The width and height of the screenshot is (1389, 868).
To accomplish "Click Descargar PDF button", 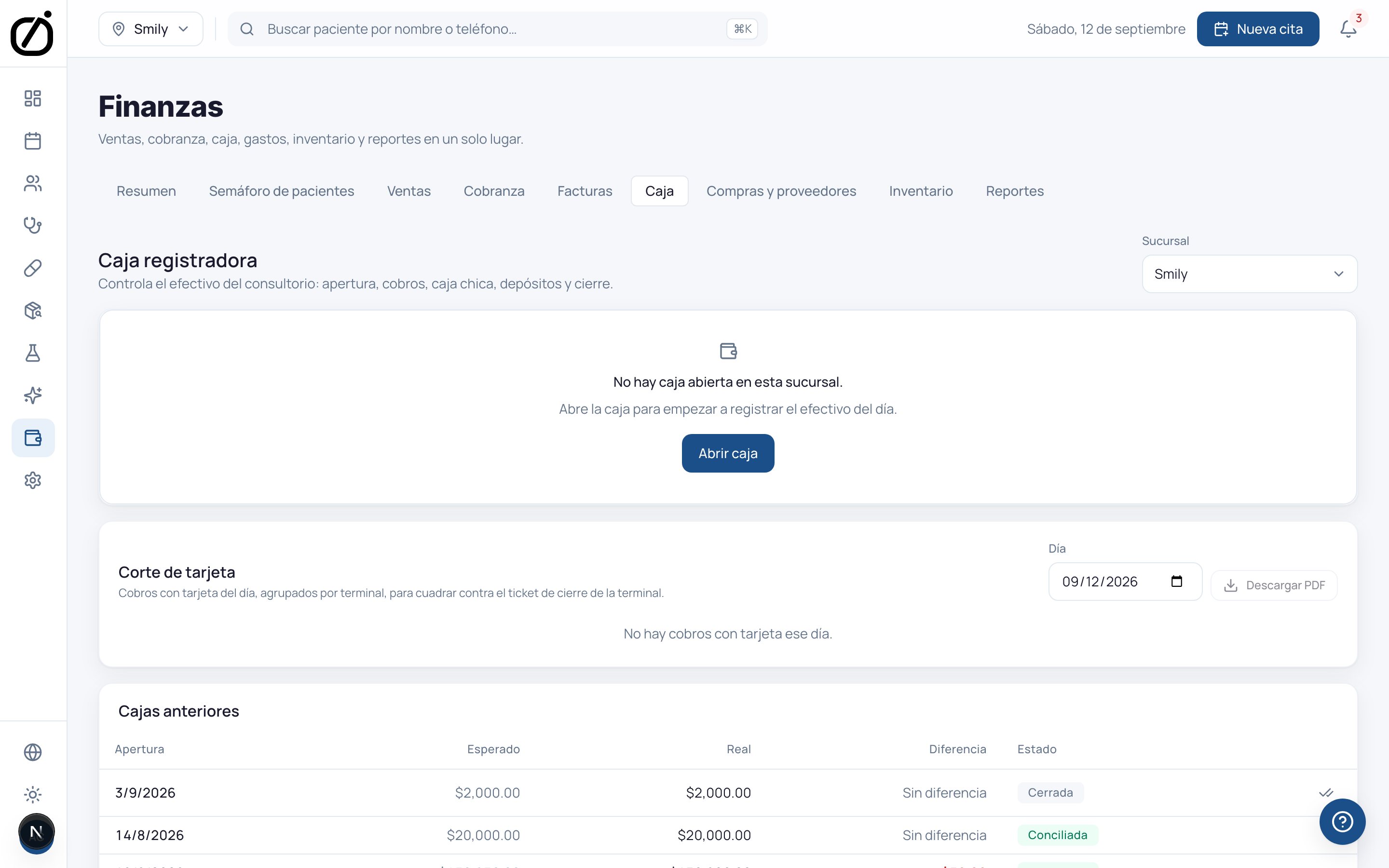I will tap(1274, 585).
